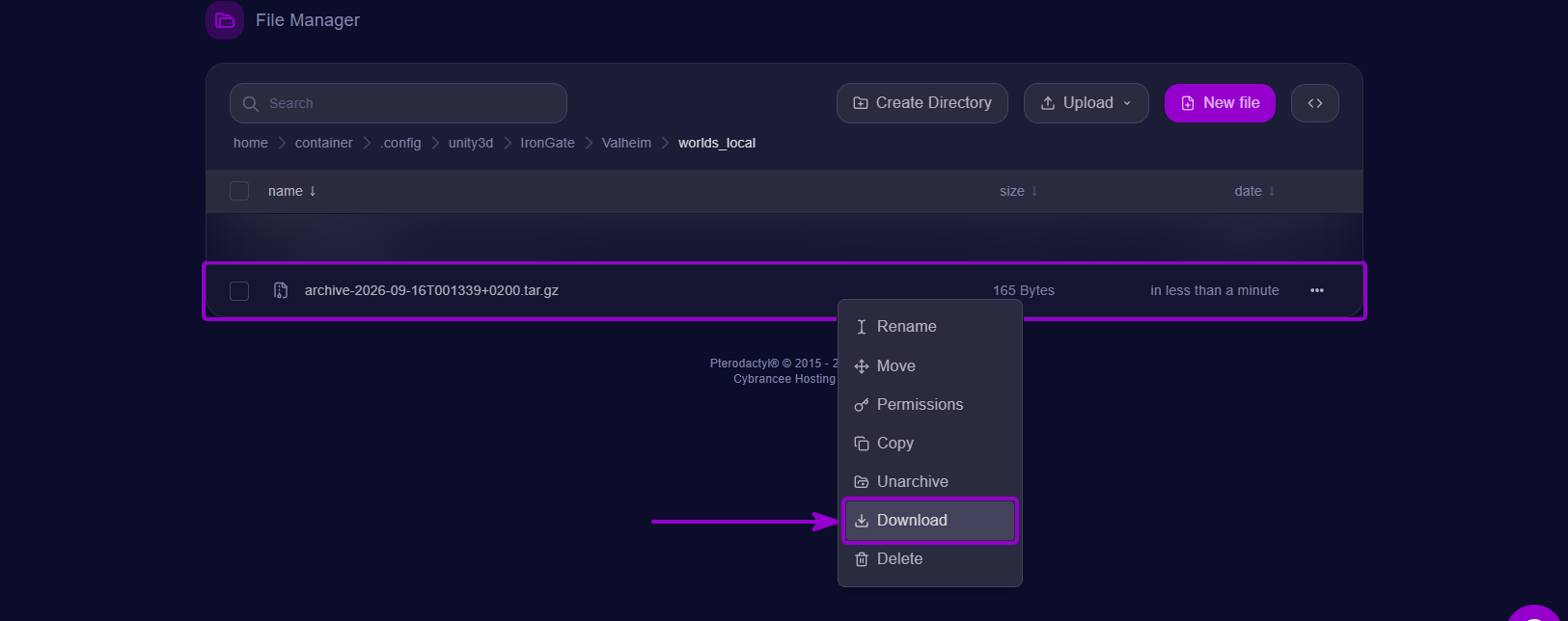
Task: Go to Valheim breadcrumb
Action: (626, 143)
